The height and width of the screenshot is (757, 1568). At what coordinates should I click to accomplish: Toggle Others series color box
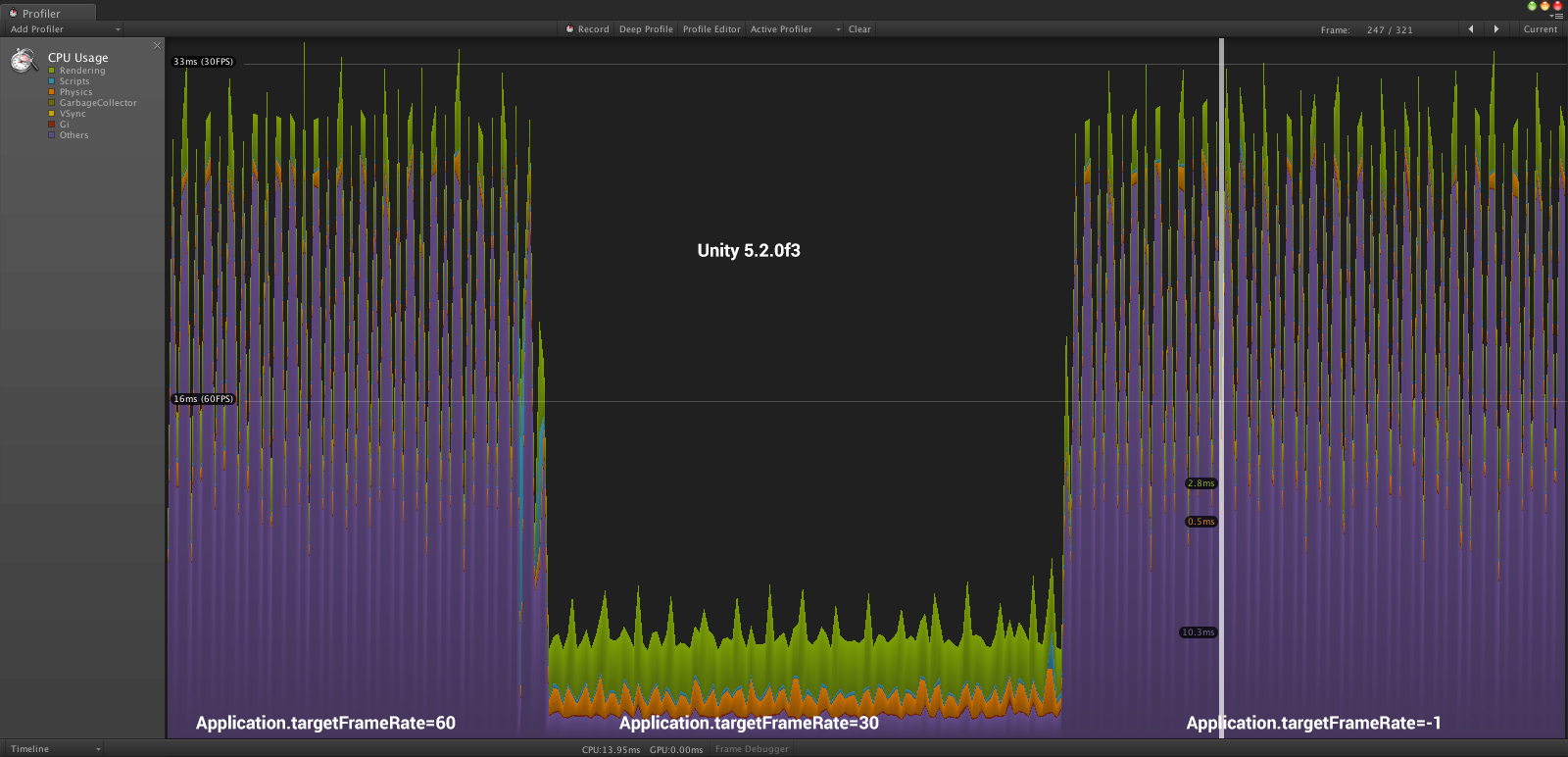click(x=52, y=135)
